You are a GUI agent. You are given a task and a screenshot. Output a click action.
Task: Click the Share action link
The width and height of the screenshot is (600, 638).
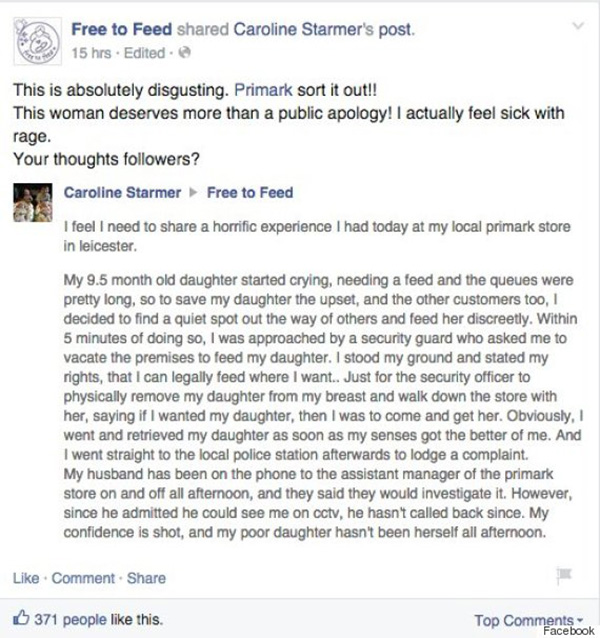point(146,578)
